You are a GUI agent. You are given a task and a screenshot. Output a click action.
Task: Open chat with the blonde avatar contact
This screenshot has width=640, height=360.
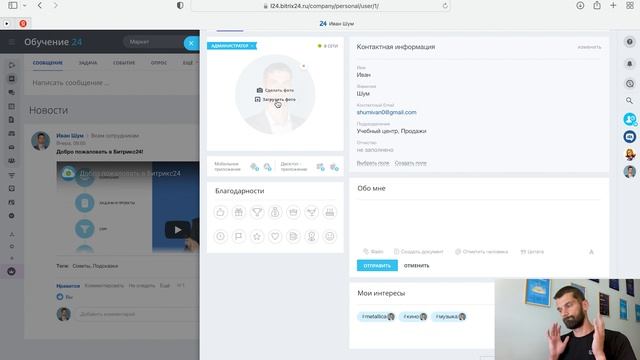630,154
